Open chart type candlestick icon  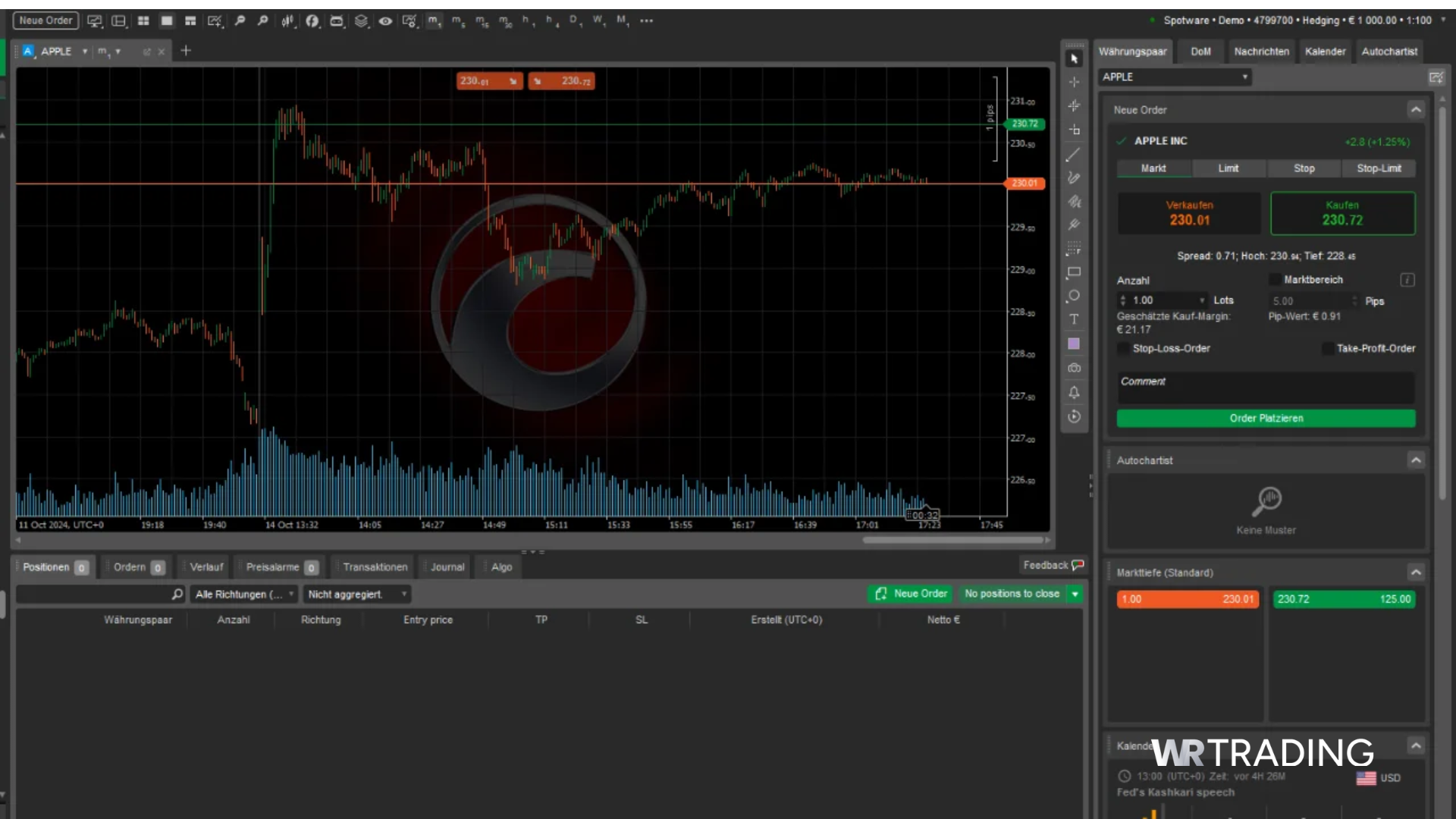[287, 20]
